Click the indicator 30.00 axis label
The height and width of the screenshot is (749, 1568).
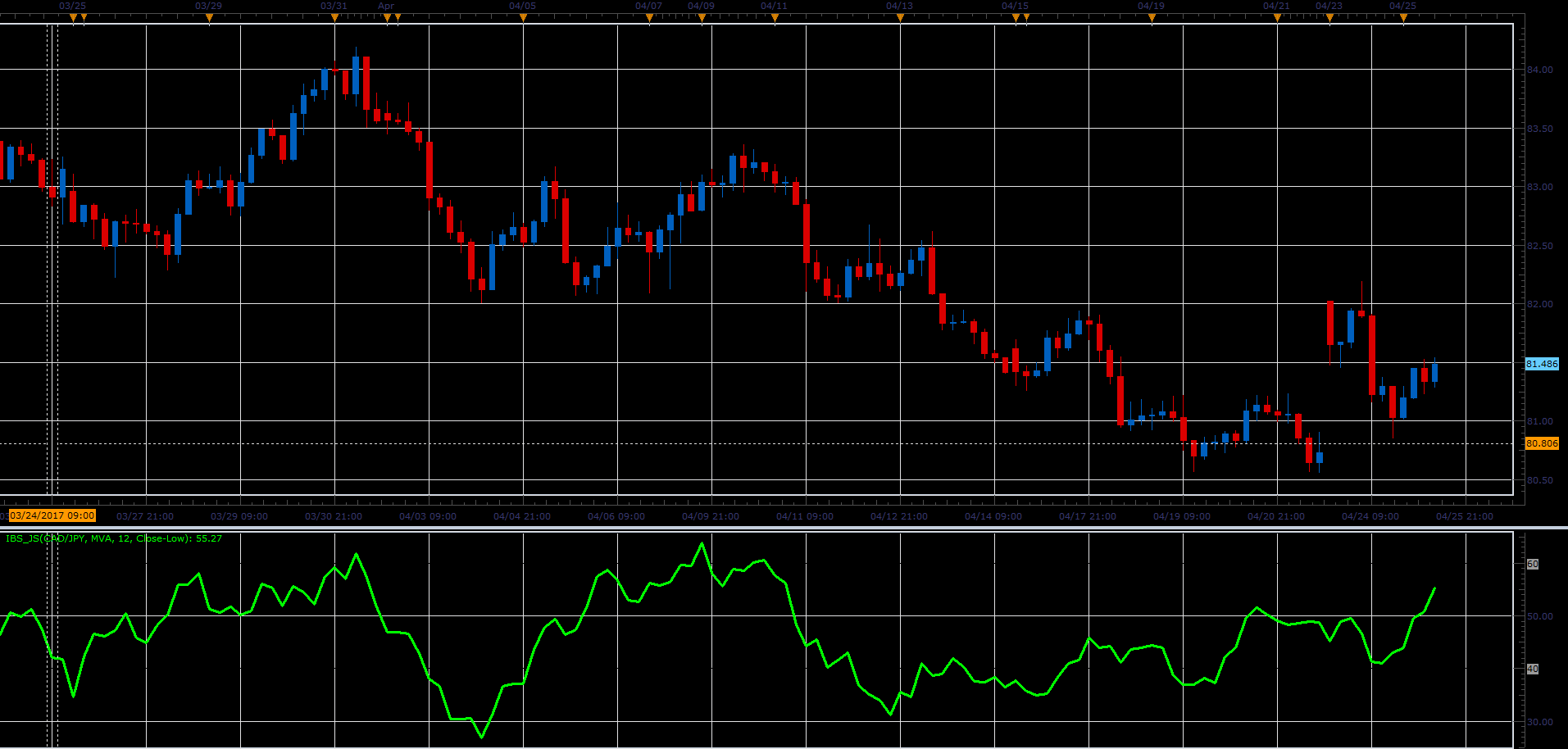(1540, 722)
